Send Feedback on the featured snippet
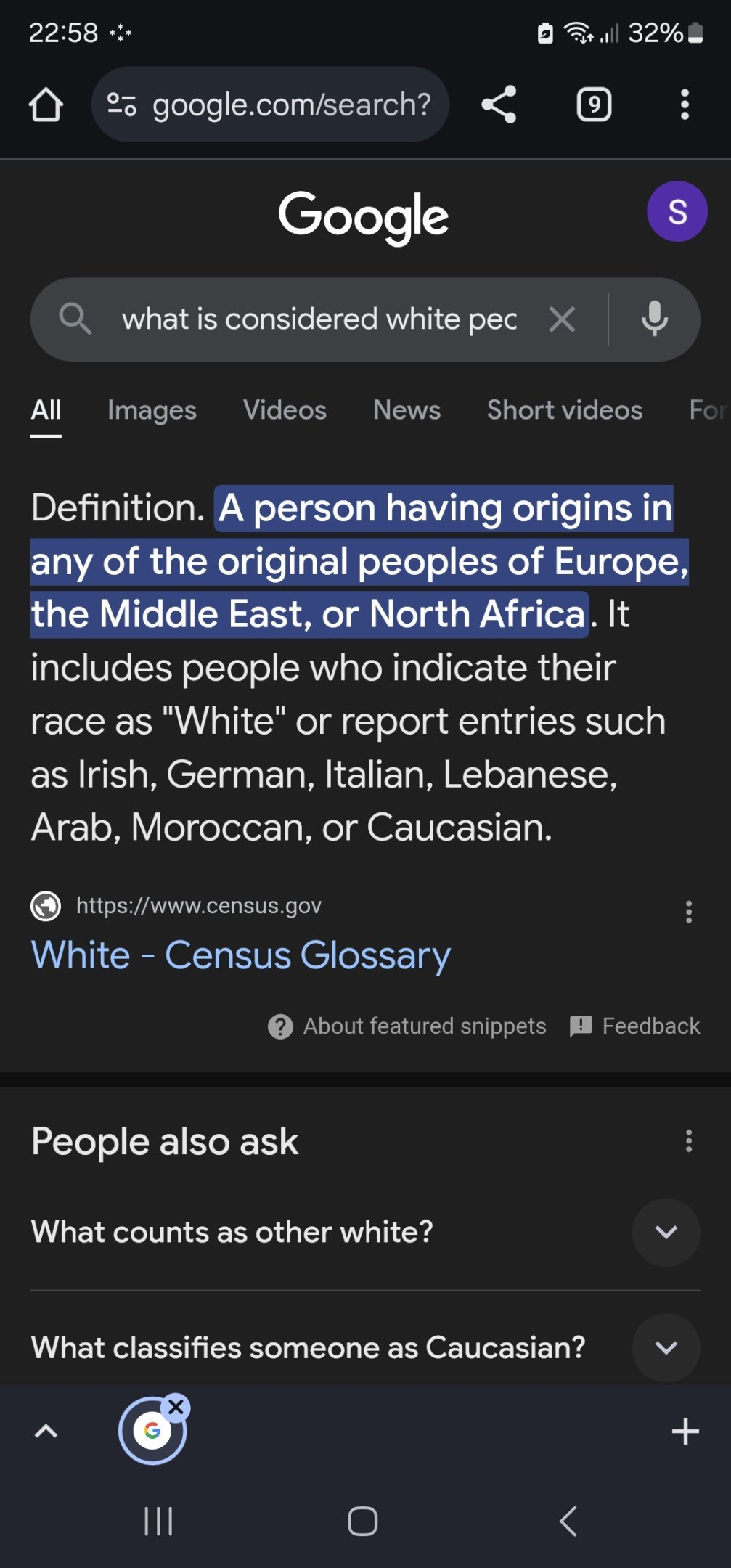Viewport: 731px width, 1568px height. pos(635,1026)
